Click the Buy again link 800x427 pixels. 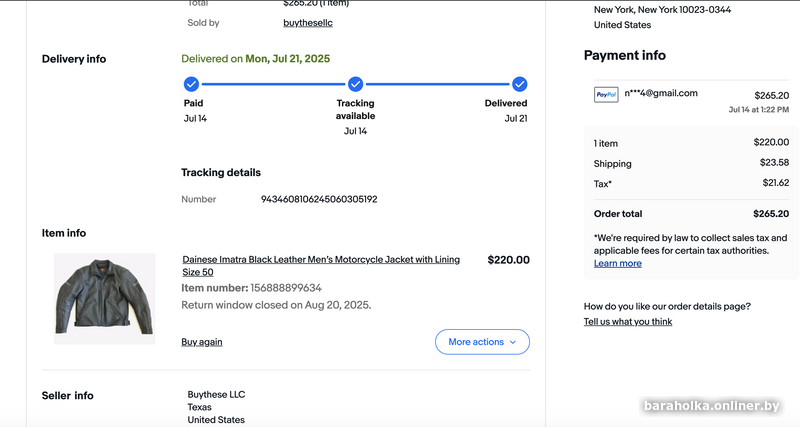202,342
